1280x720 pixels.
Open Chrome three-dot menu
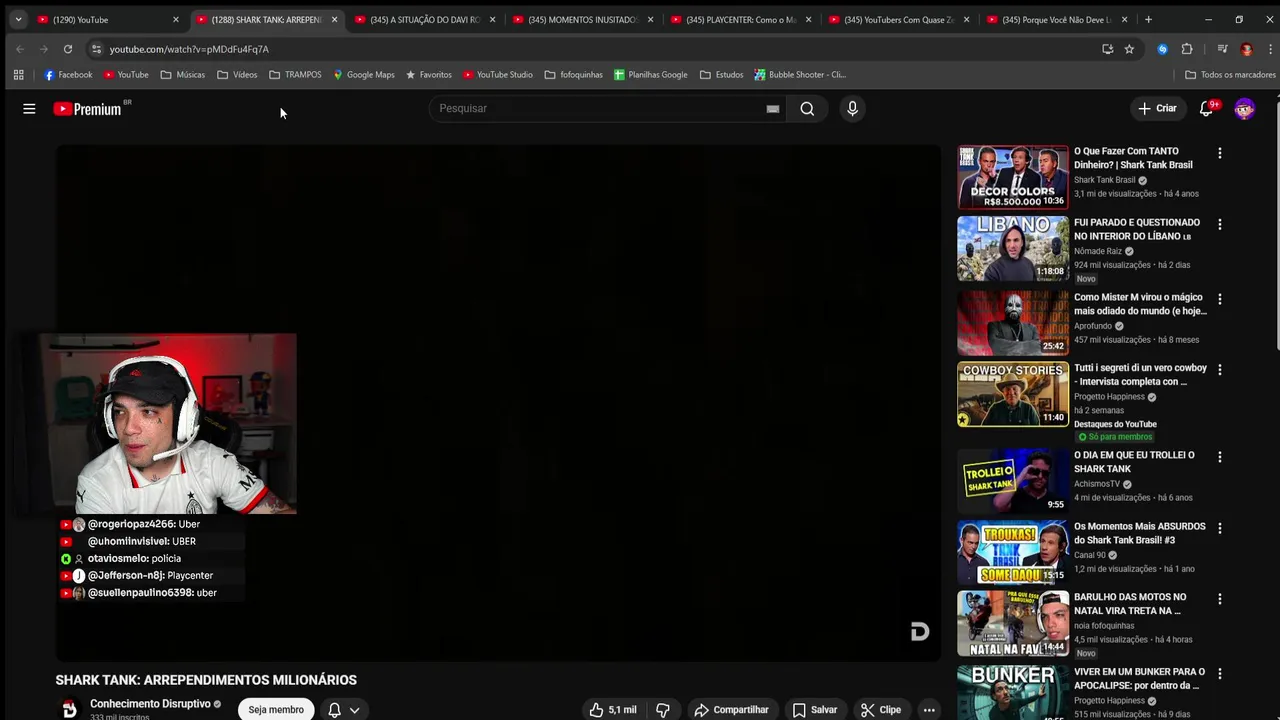coord(1271,48)
